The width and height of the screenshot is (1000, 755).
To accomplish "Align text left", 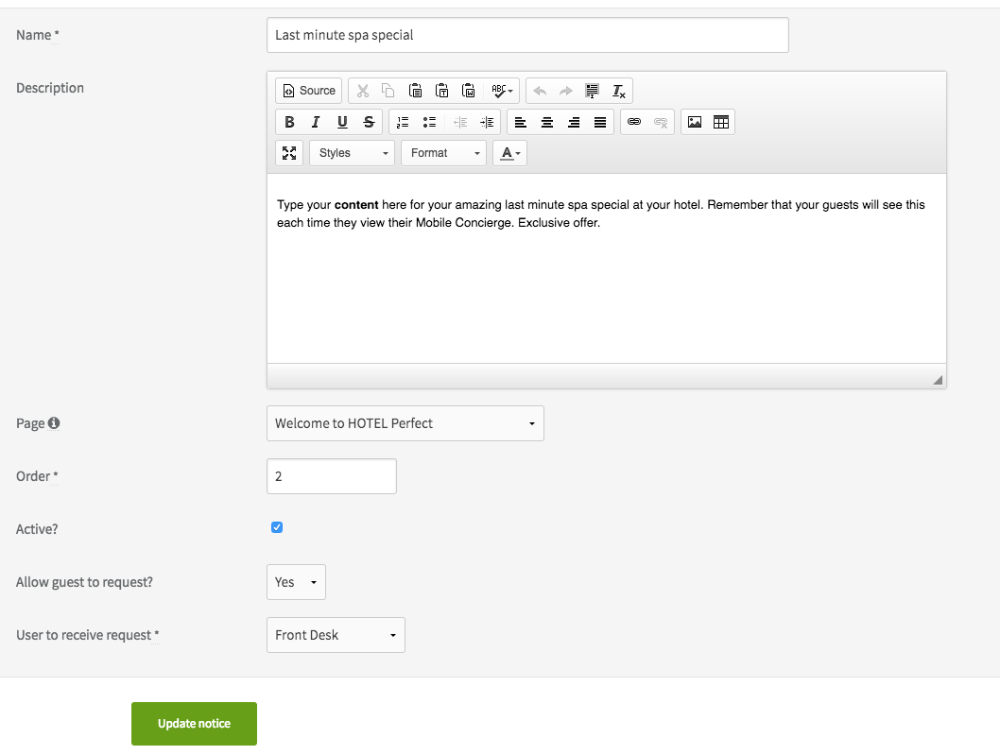I will point(520,122).
